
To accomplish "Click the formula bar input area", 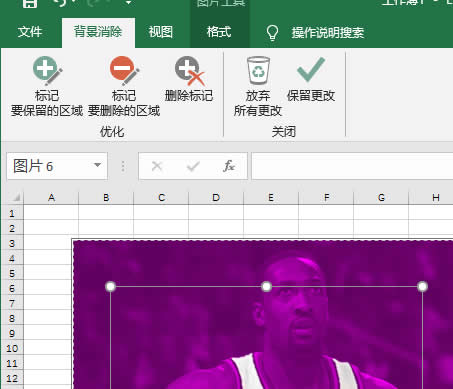I will tap(352, 166).
